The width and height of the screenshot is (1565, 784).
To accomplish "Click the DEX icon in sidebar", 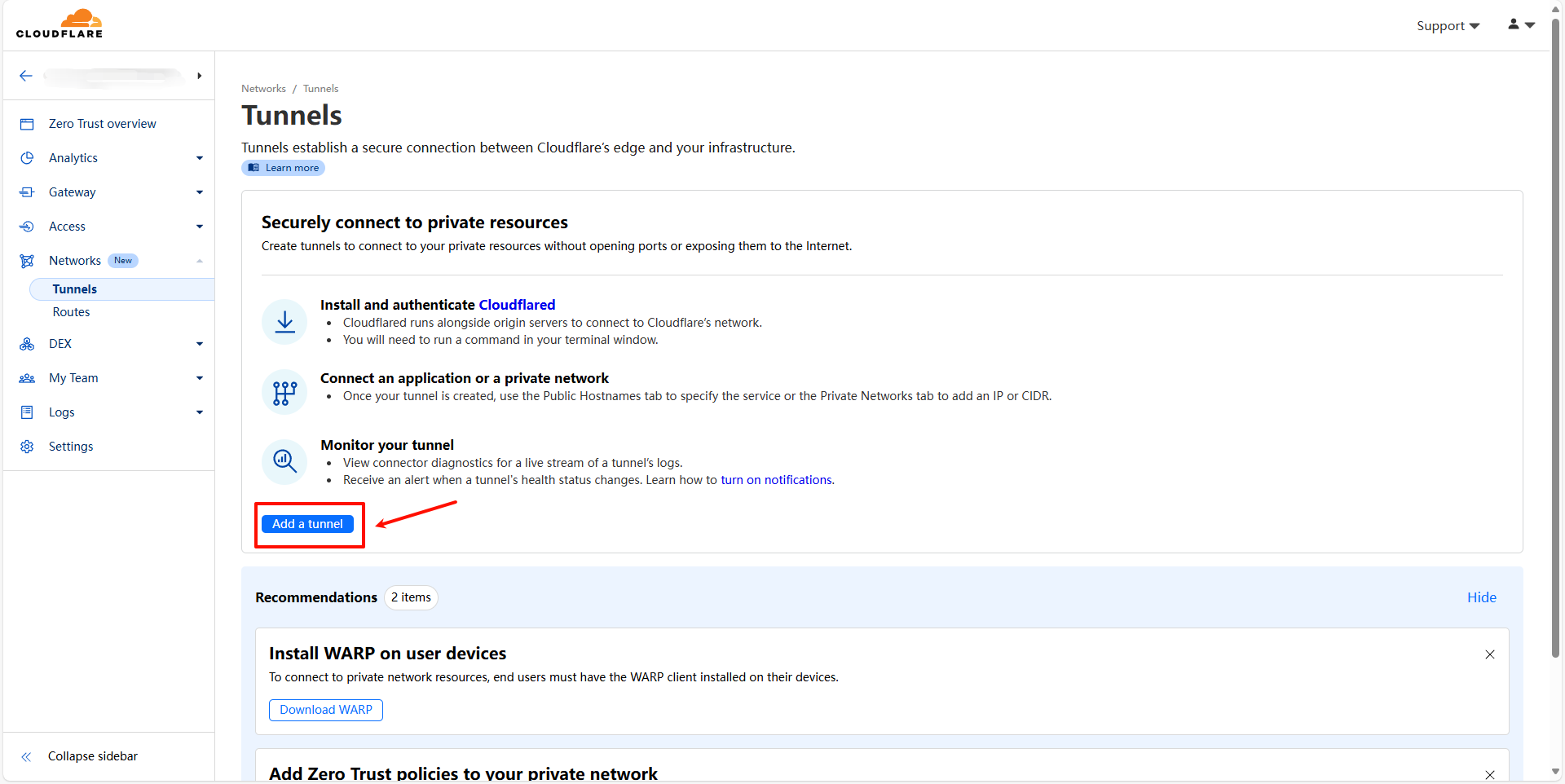I will point(27,344).
